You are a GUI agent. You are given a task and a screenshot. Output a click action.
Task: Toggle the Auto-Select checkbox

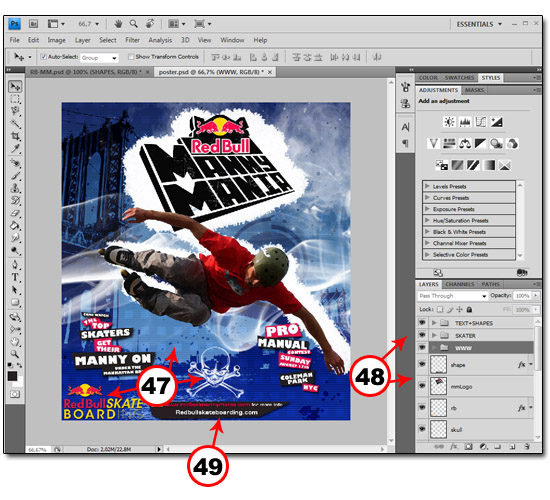(43, 56)
